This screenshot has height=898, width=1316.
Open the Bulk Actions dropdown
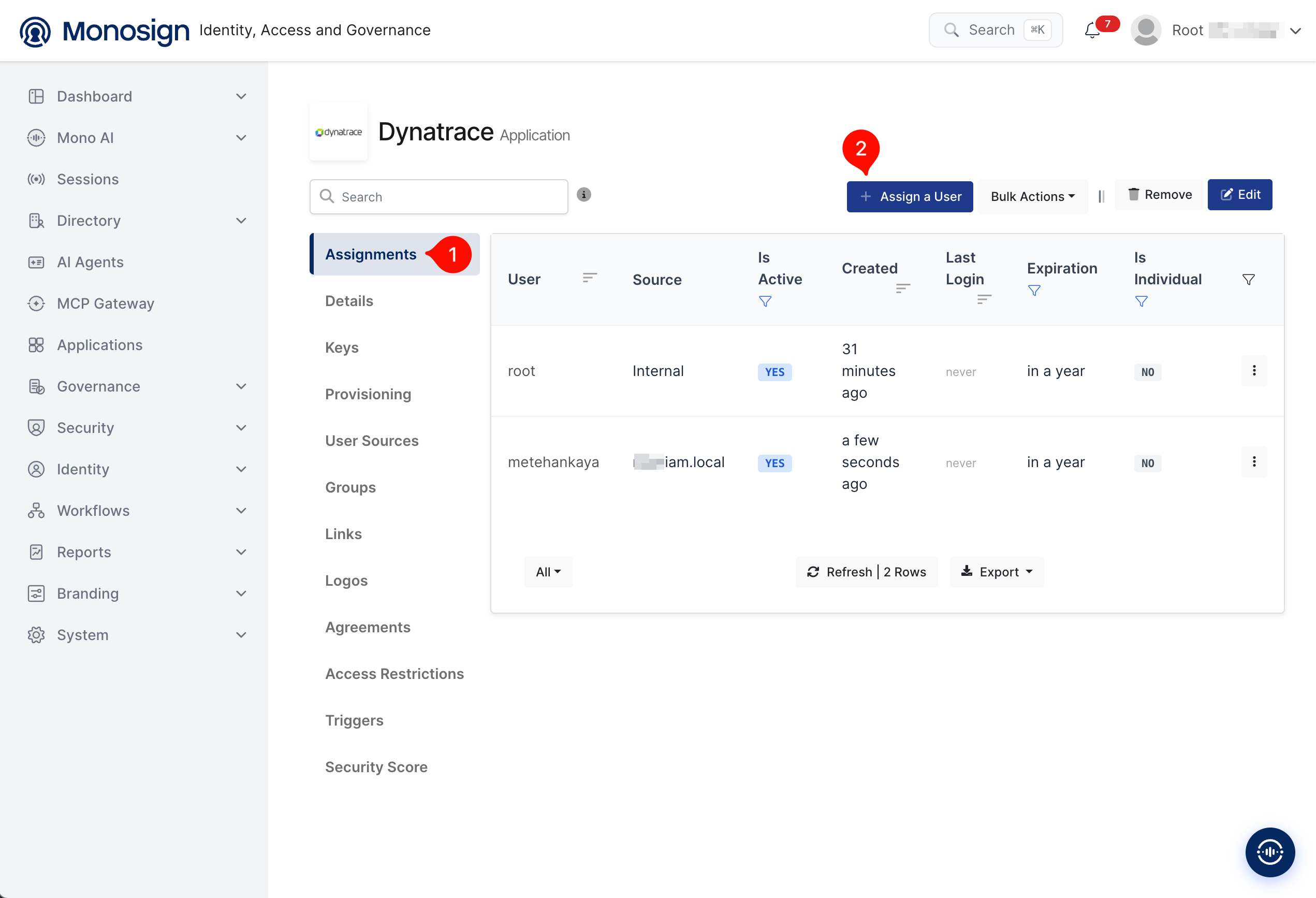(x=1032, y=197)
